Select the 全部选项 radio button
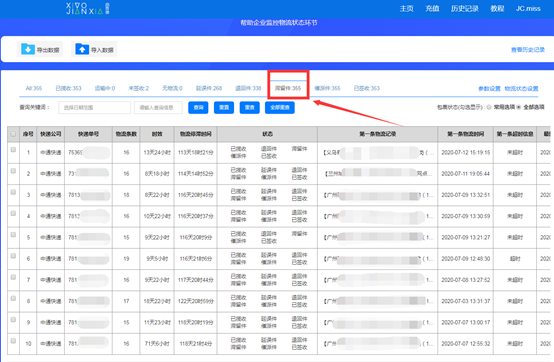Screen dimensions: 554x362 [x=519, y=107]
